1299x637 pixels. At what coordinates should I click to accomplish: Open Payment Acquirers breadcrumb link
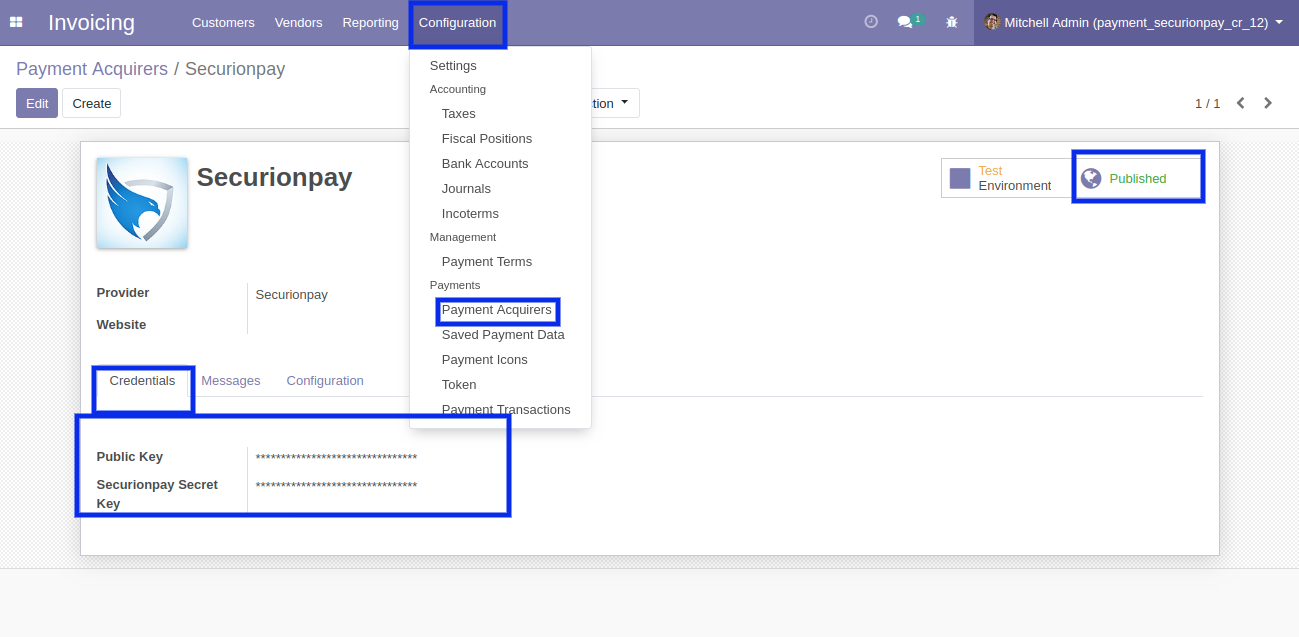[x=92, y=69]
